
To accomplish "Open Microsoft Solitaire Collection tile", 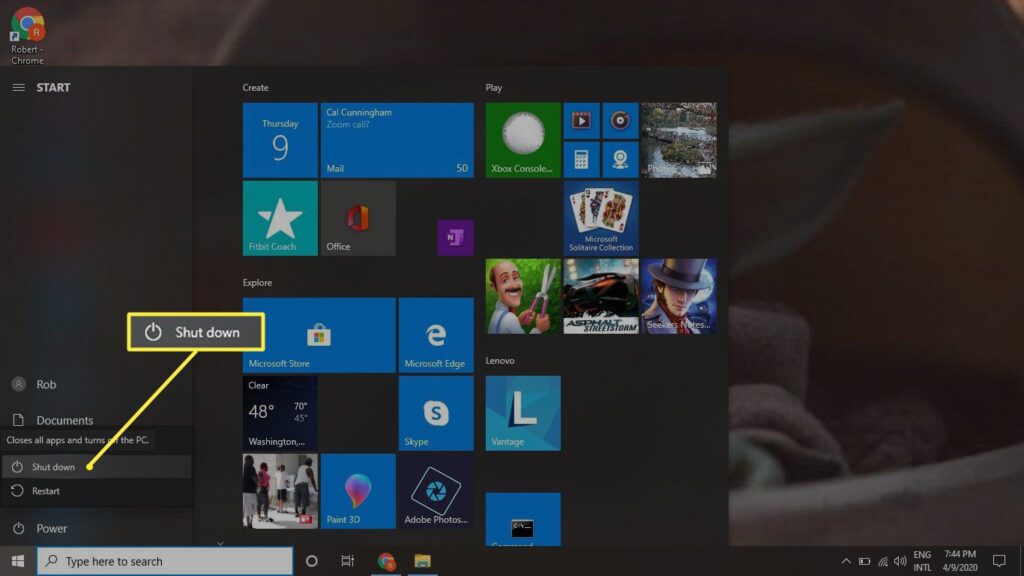I will tap(601, 218).
